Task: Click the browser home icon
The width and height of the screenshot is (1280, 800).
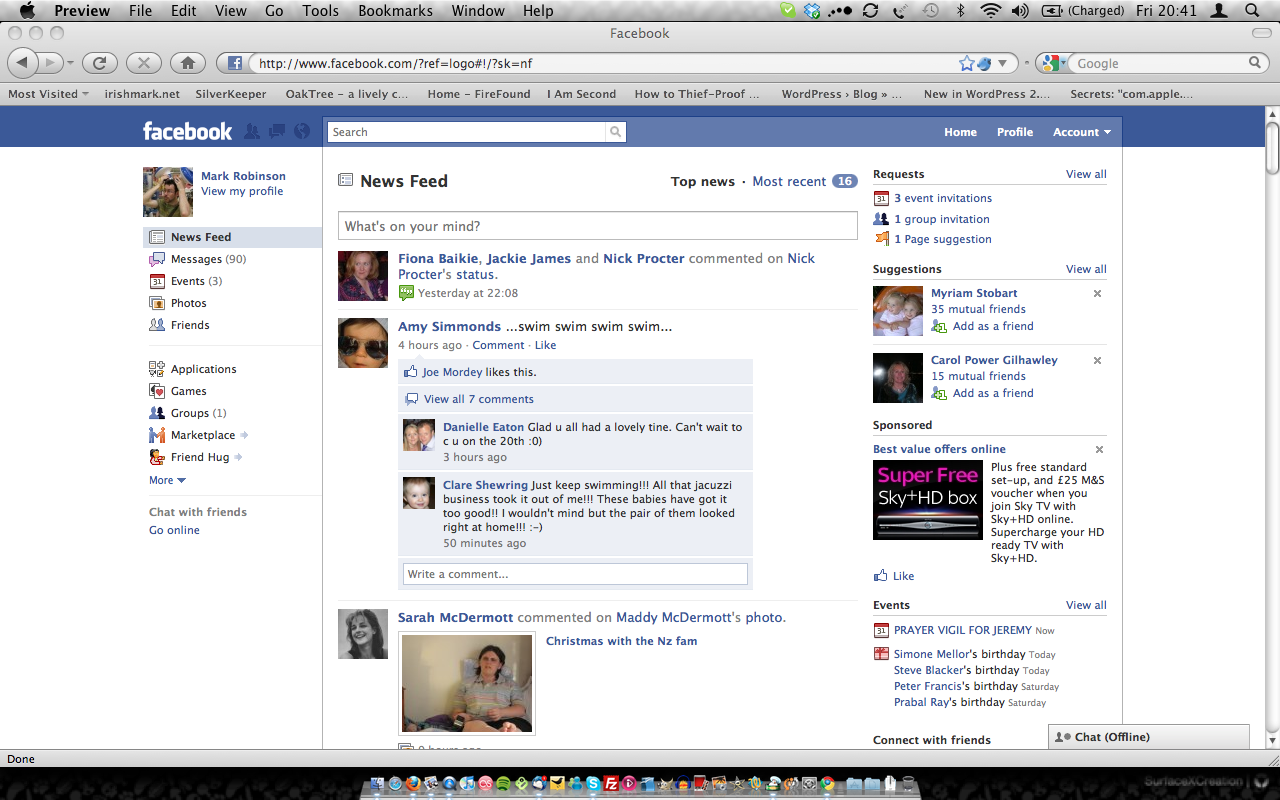Action: tap(187, 63)
